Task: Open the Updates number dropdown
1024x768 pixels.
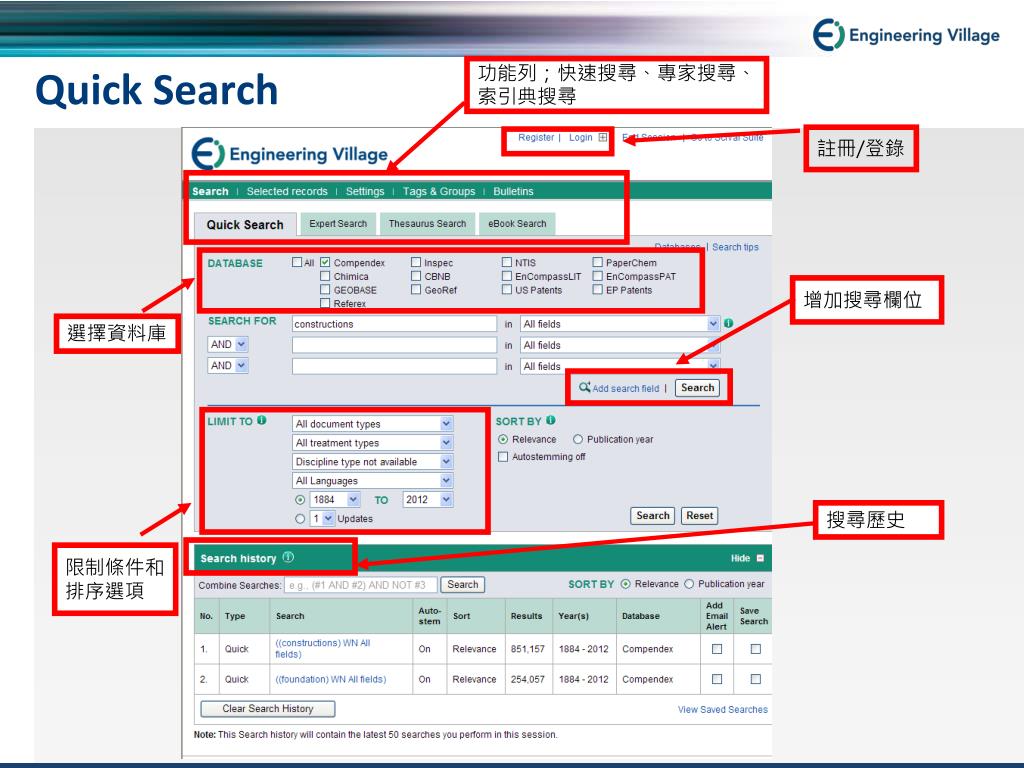Action: (322, 519)
